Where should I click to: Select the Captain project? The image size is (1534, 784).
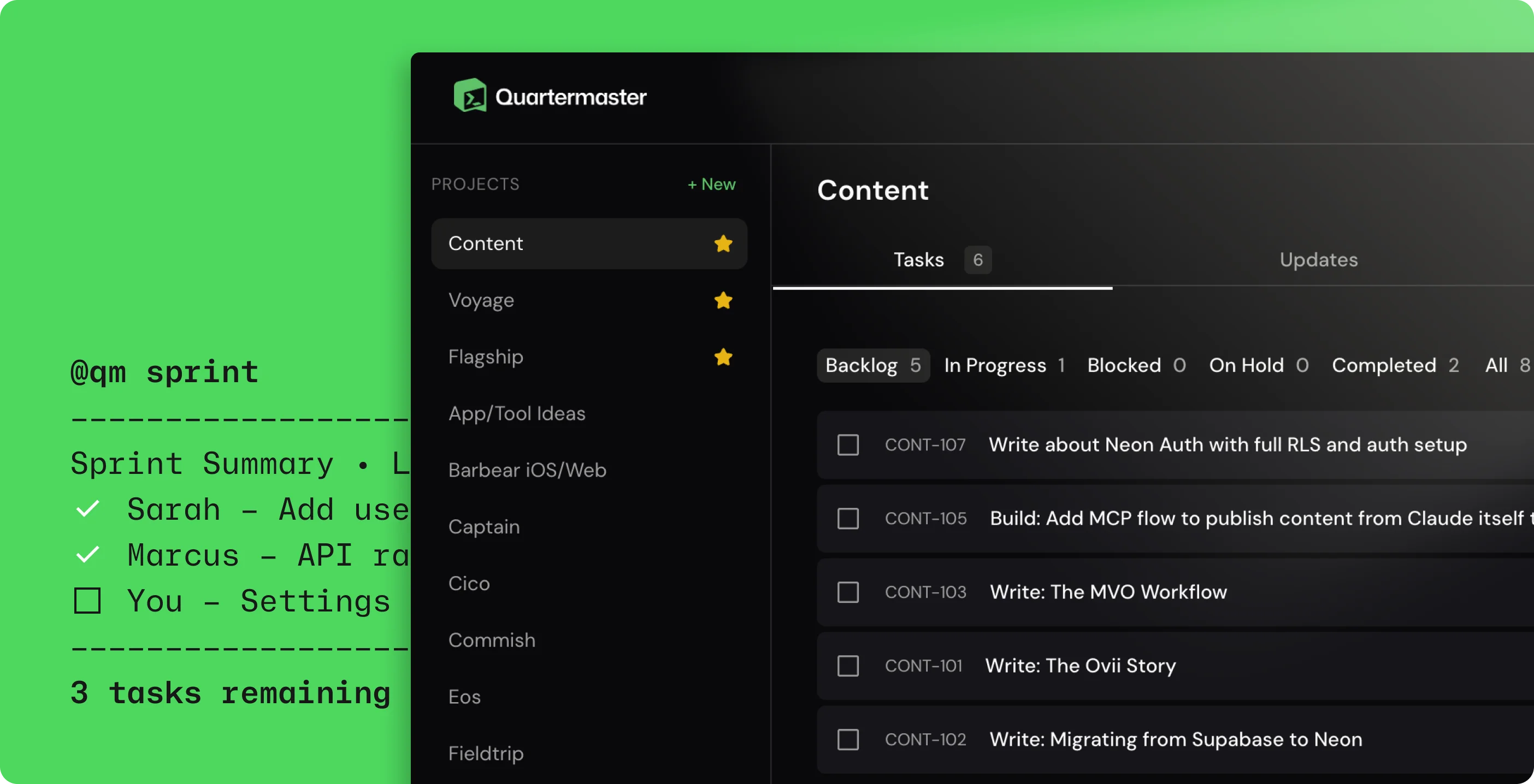pos(483,527)
